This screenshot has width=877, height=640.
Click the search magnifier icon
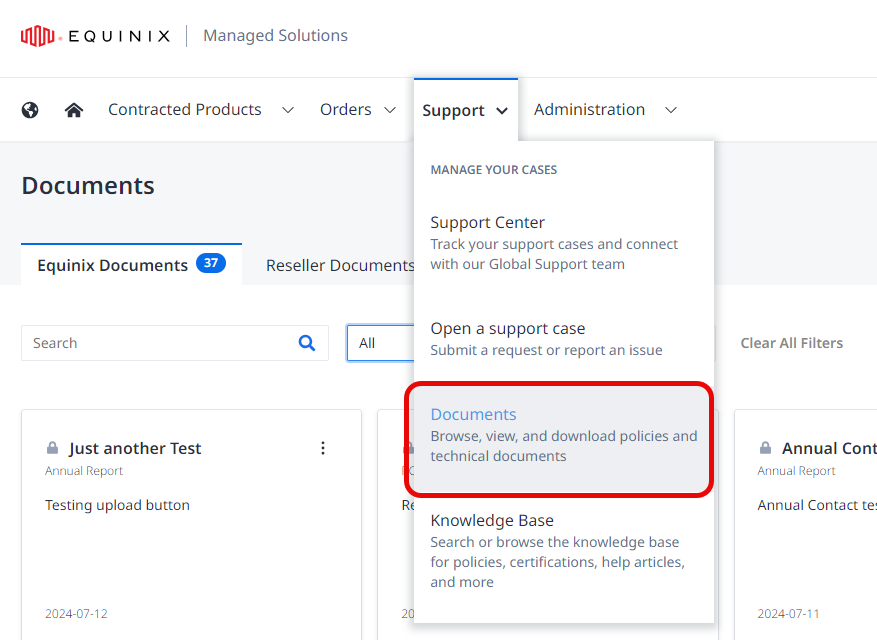point(307,343)
